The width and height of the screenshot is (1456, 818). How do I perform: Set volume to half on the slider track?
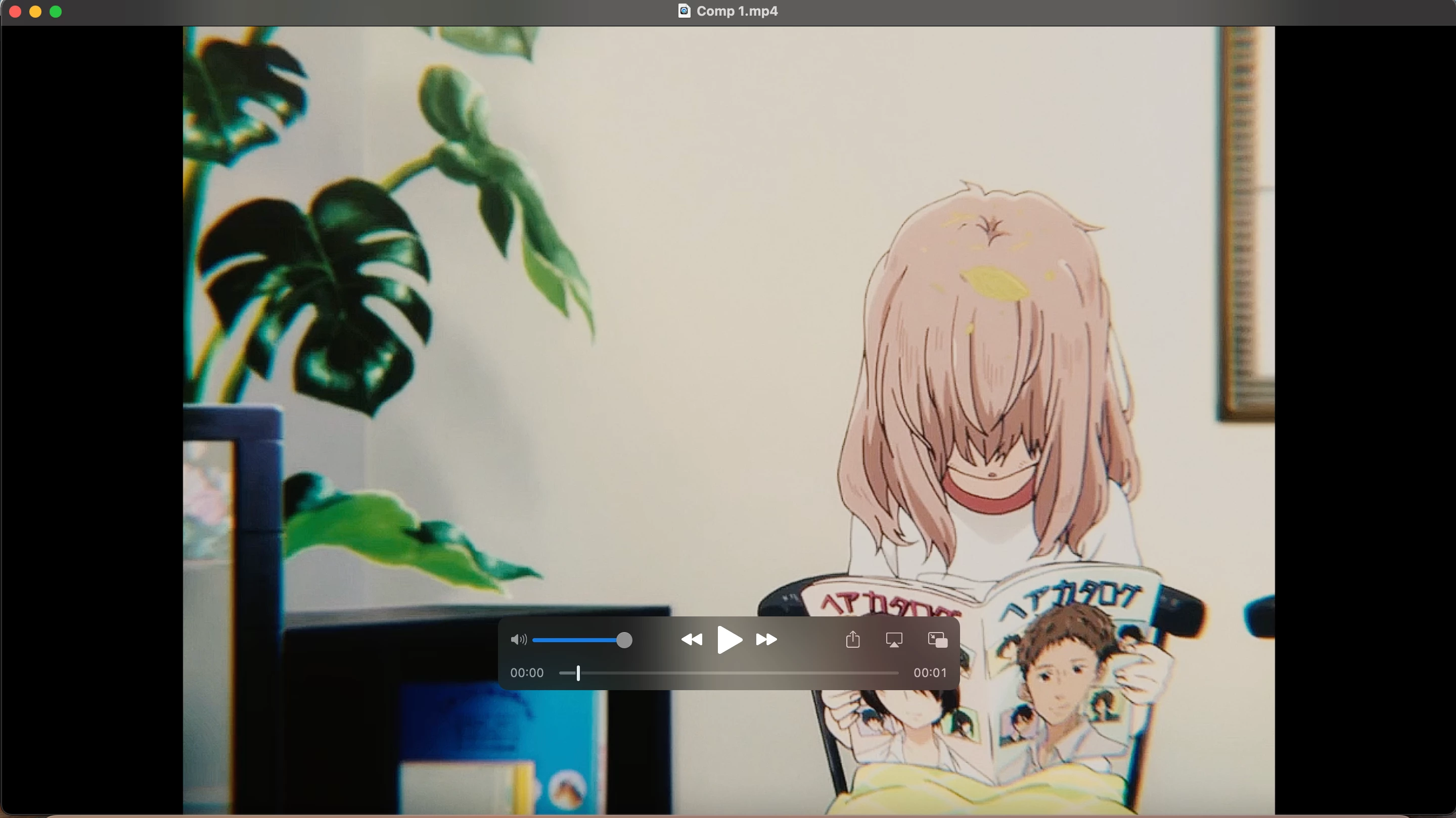point(578,640)
